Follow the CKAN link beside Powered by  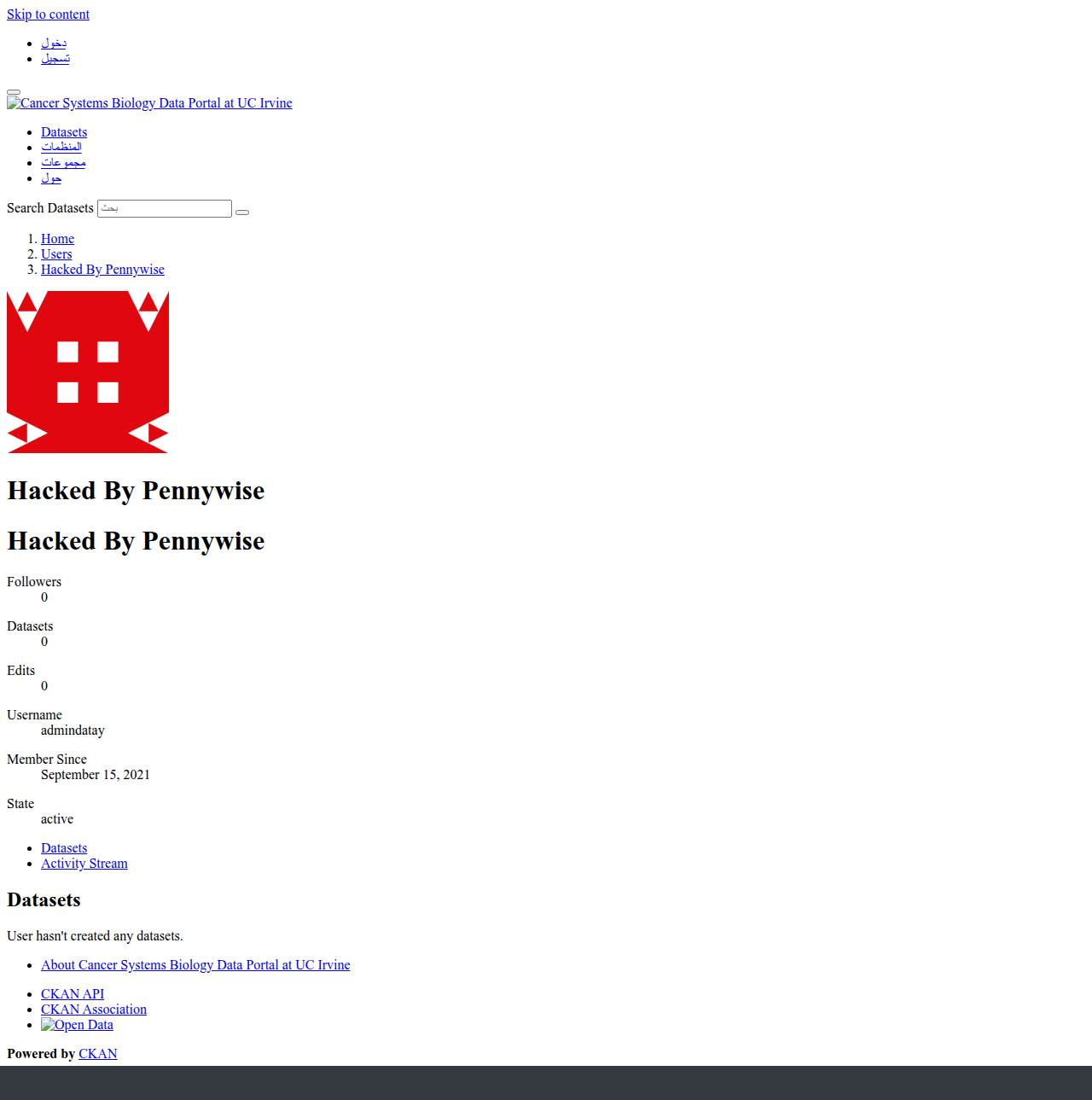[98, 1054]
